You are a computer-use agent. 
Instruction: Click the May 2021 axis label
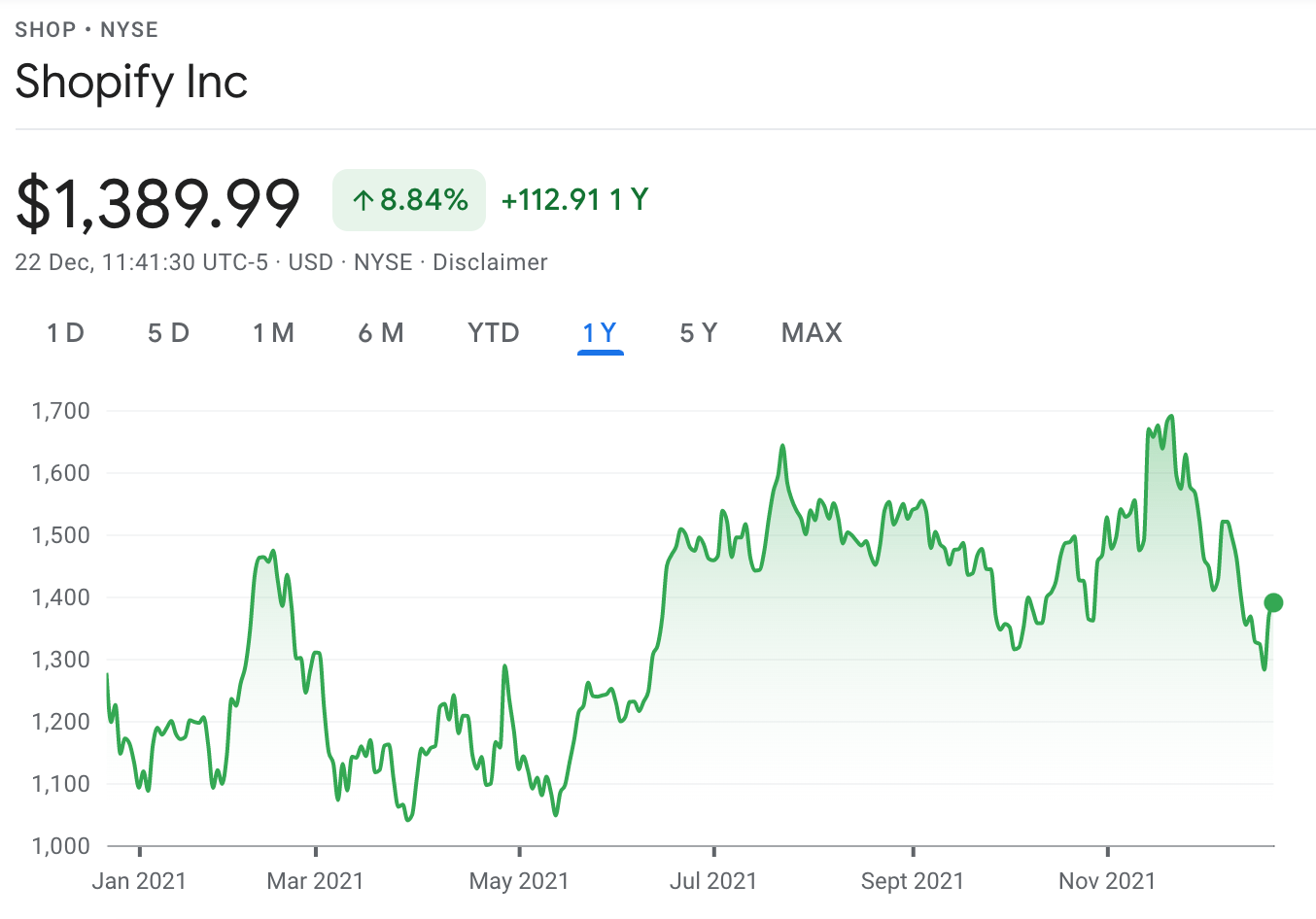[x=519, y=881]
